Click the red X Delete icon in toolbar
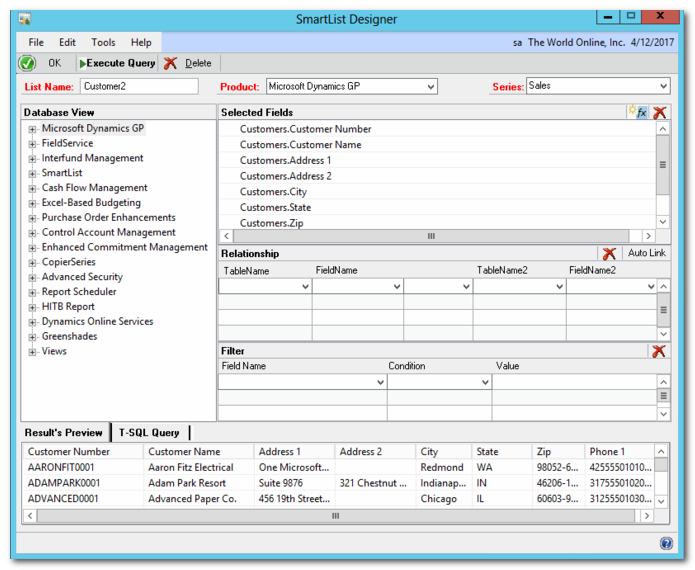Viewport: 695px width, 570px height. [x=170, y=63]
